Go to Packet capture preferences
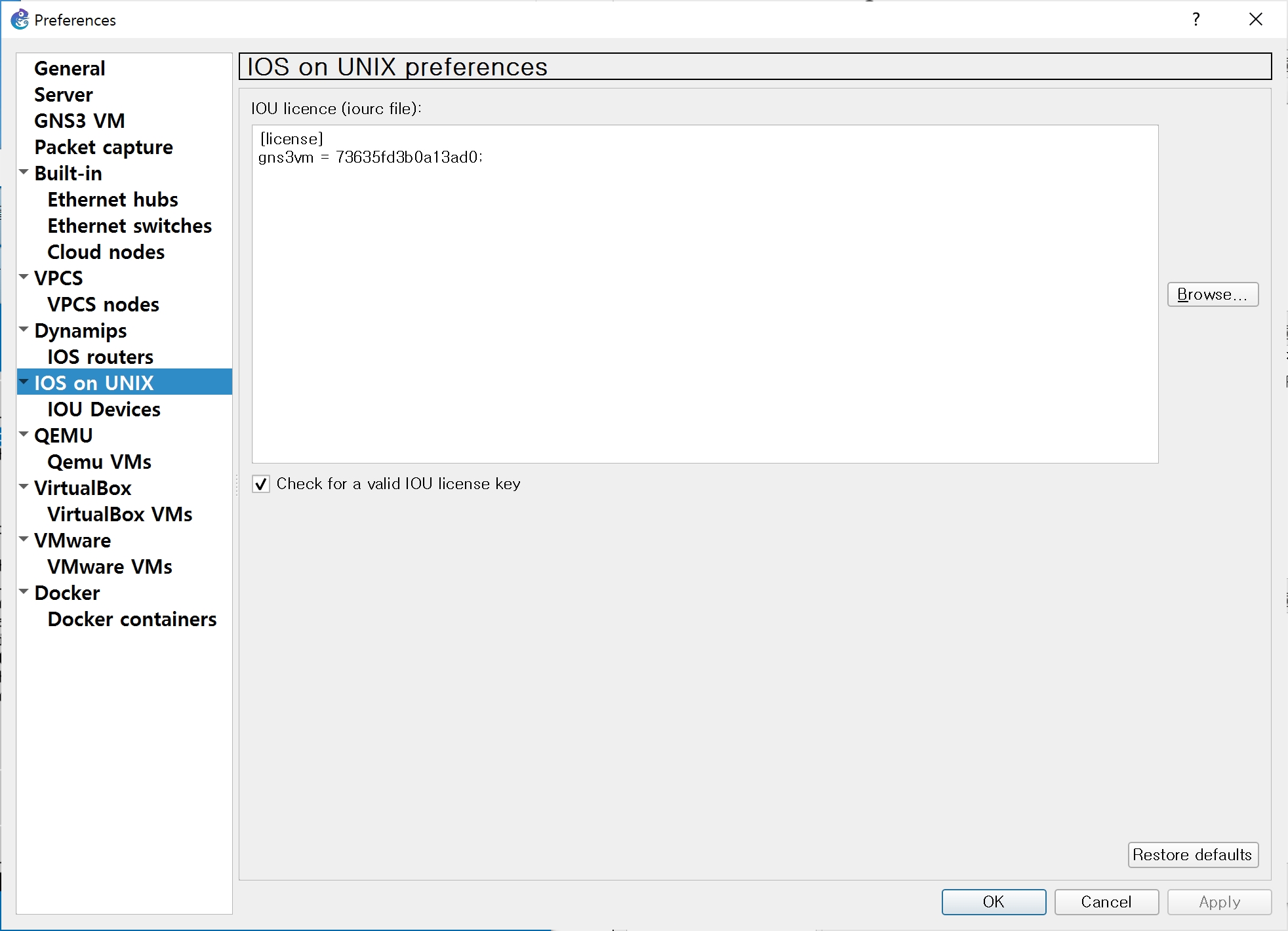 [104, 147]
